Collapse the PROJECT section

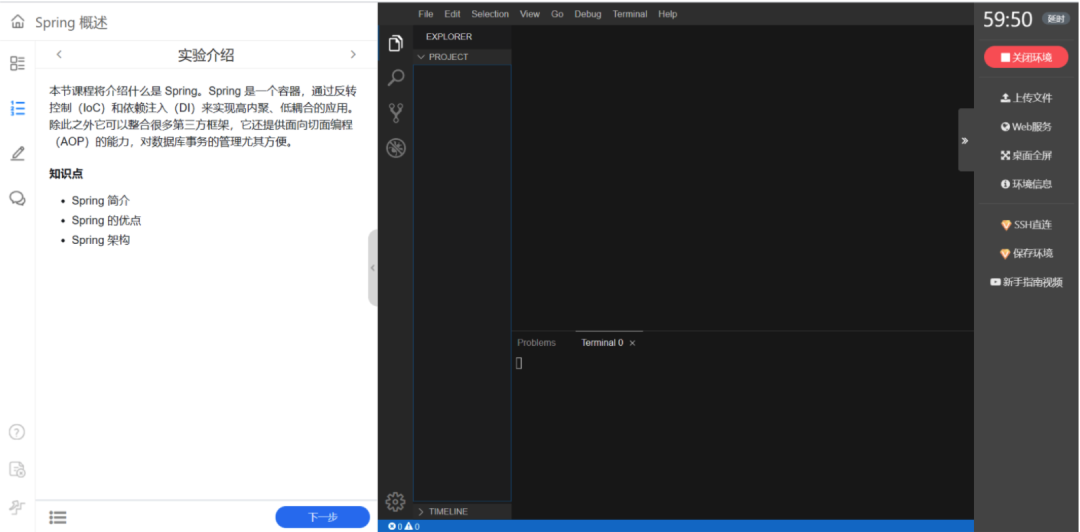pos(462,57)
